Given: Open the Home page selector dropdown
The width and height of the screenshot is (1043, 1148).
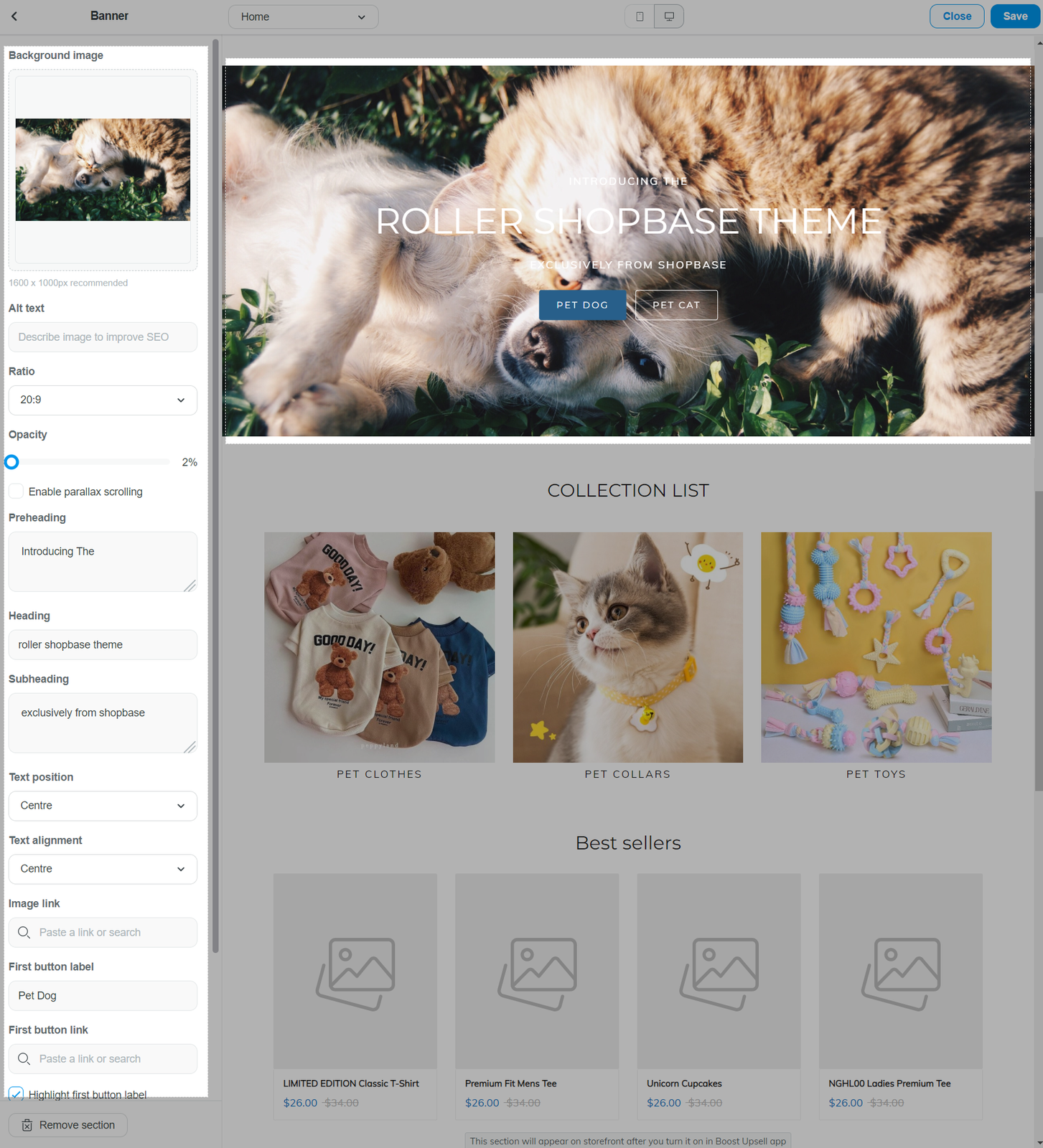Looking at the screenshot, I should tap(303, 17).
